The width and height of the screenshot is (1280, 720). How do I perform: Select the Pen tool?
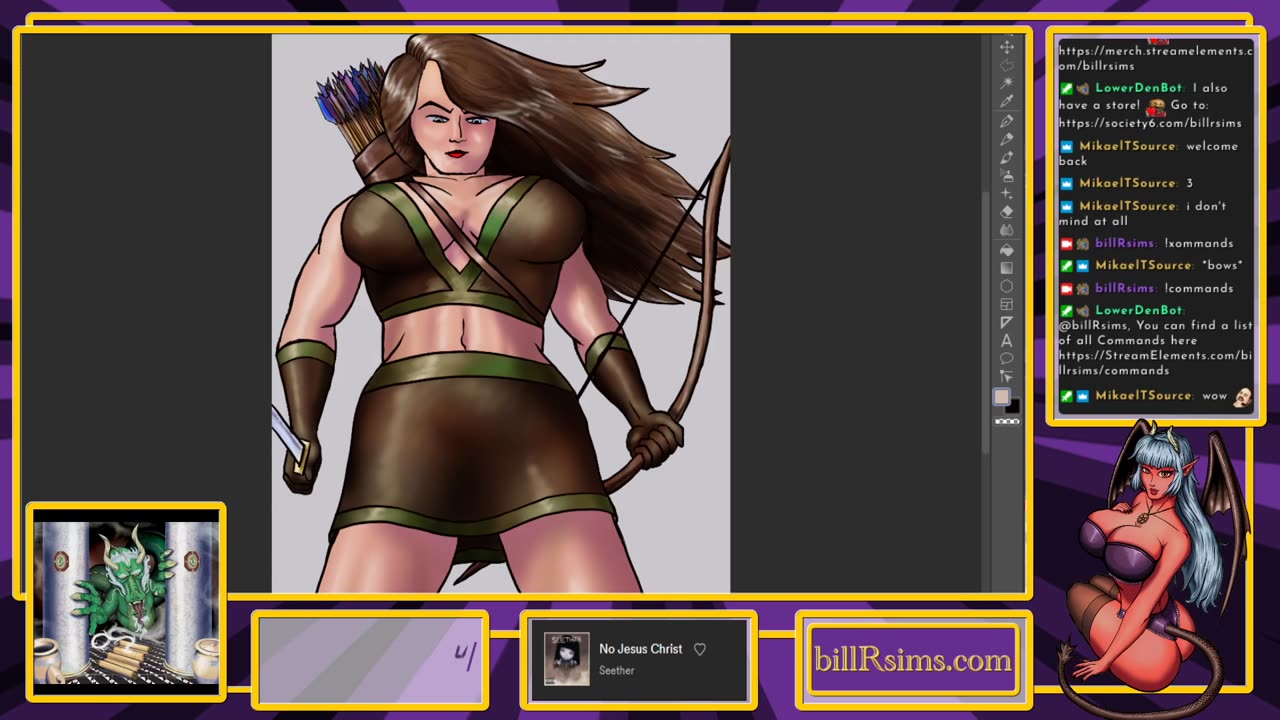tap(1007, 121)
